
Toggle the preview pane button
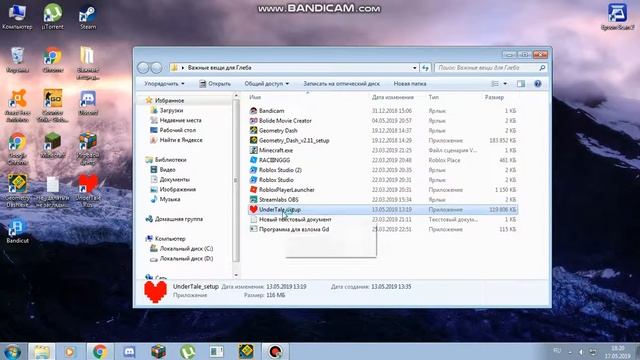521,84
